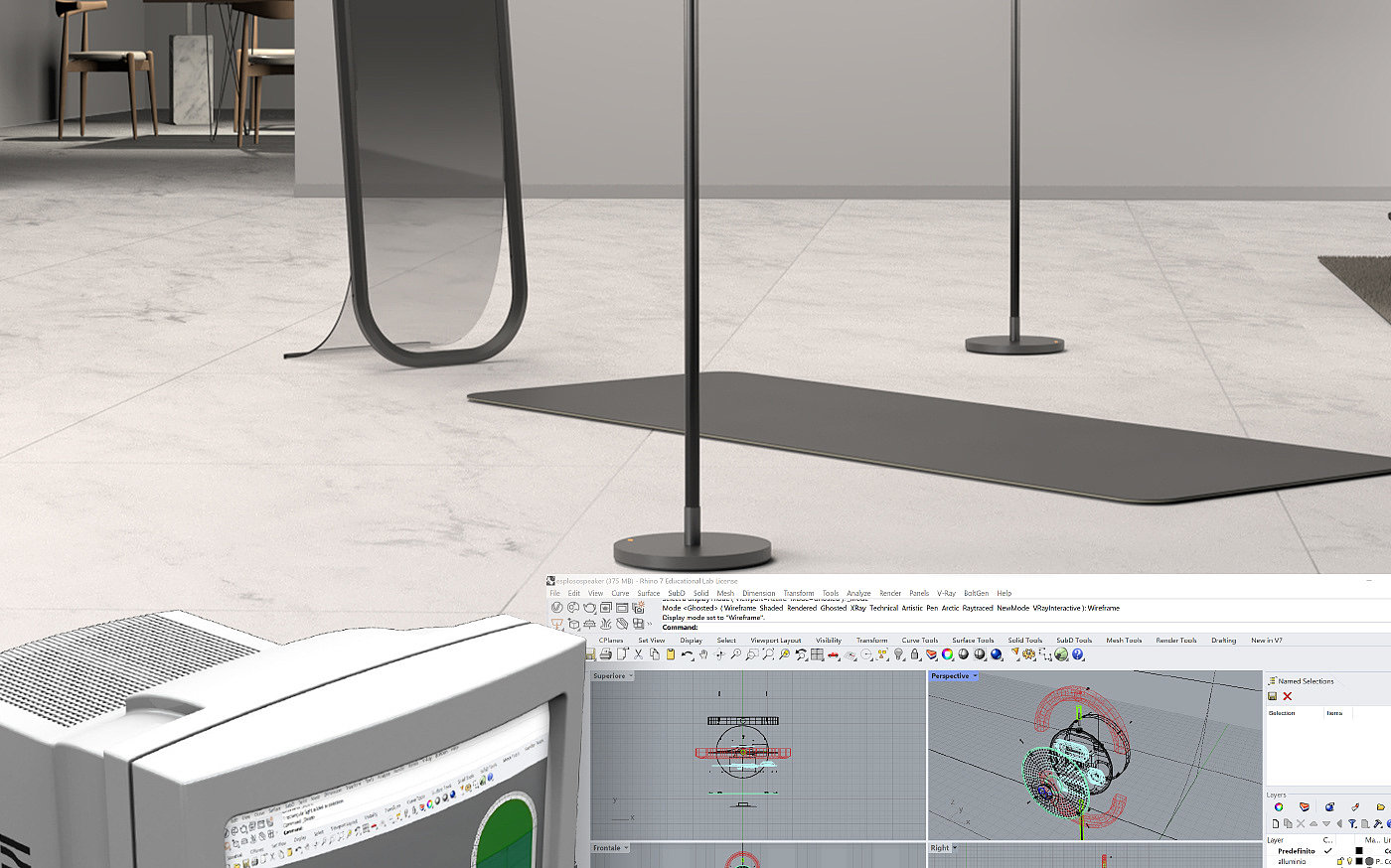The image size is (1391, 868).
Task: Open the Frontale viewport dropdown
Action: (627, 848)
